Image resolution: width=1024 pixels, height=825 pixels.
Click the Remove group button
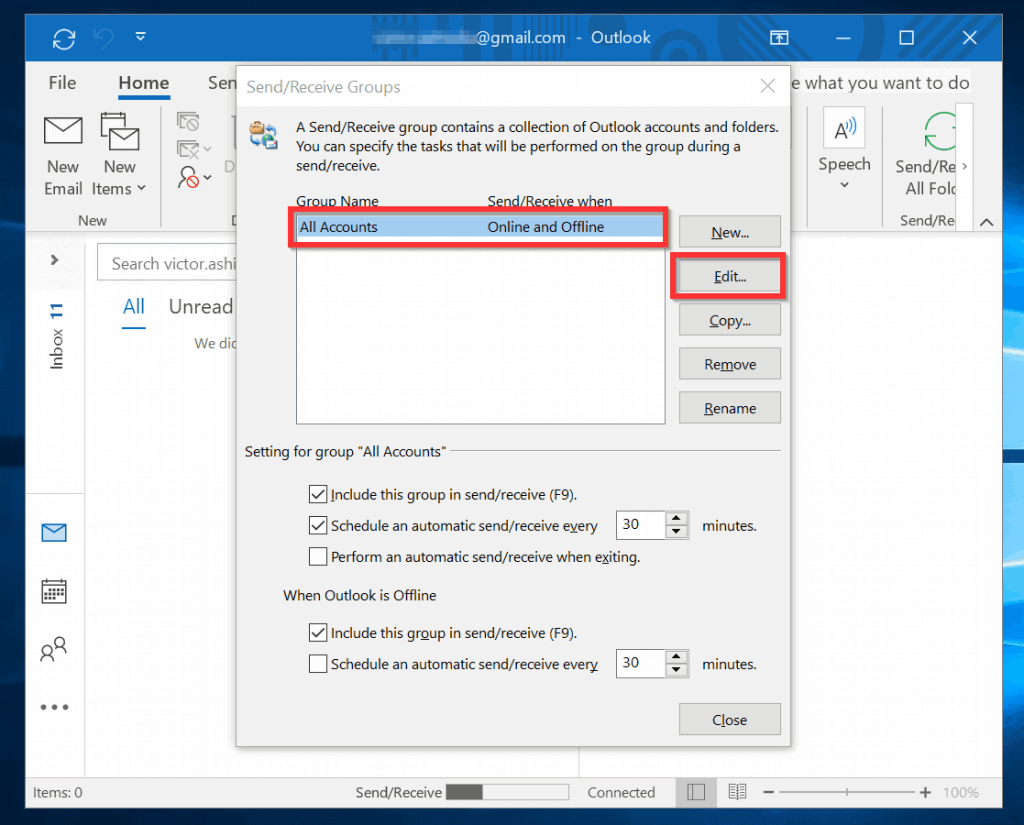pyautogui.click(x=729, y=364)
